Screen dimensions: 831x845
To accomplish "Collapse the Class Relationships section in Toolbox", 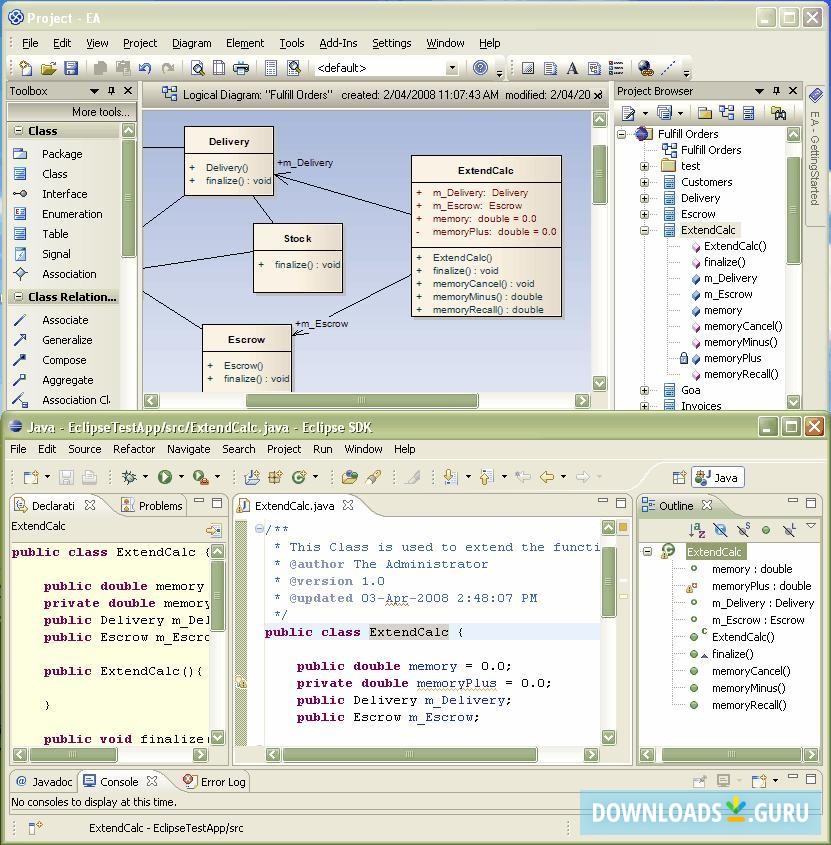I will tap(18, 297).
